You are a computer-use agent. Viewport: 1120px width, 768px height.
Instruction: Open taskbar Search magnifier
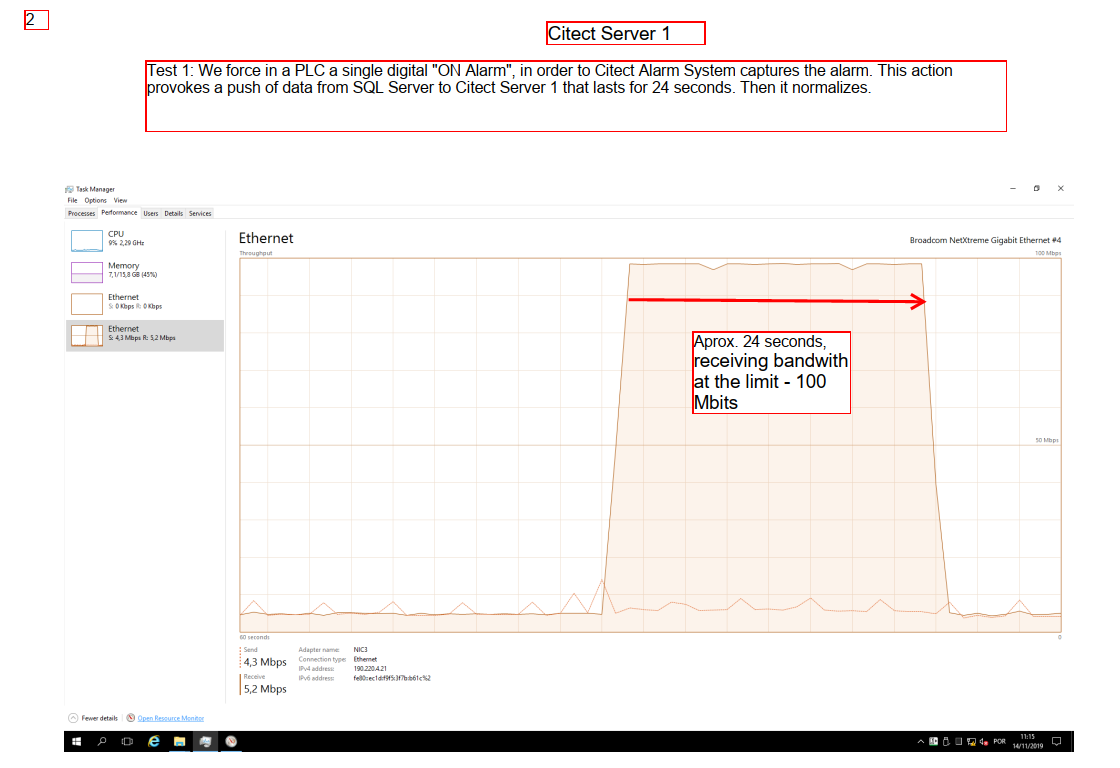pos(102,742)
